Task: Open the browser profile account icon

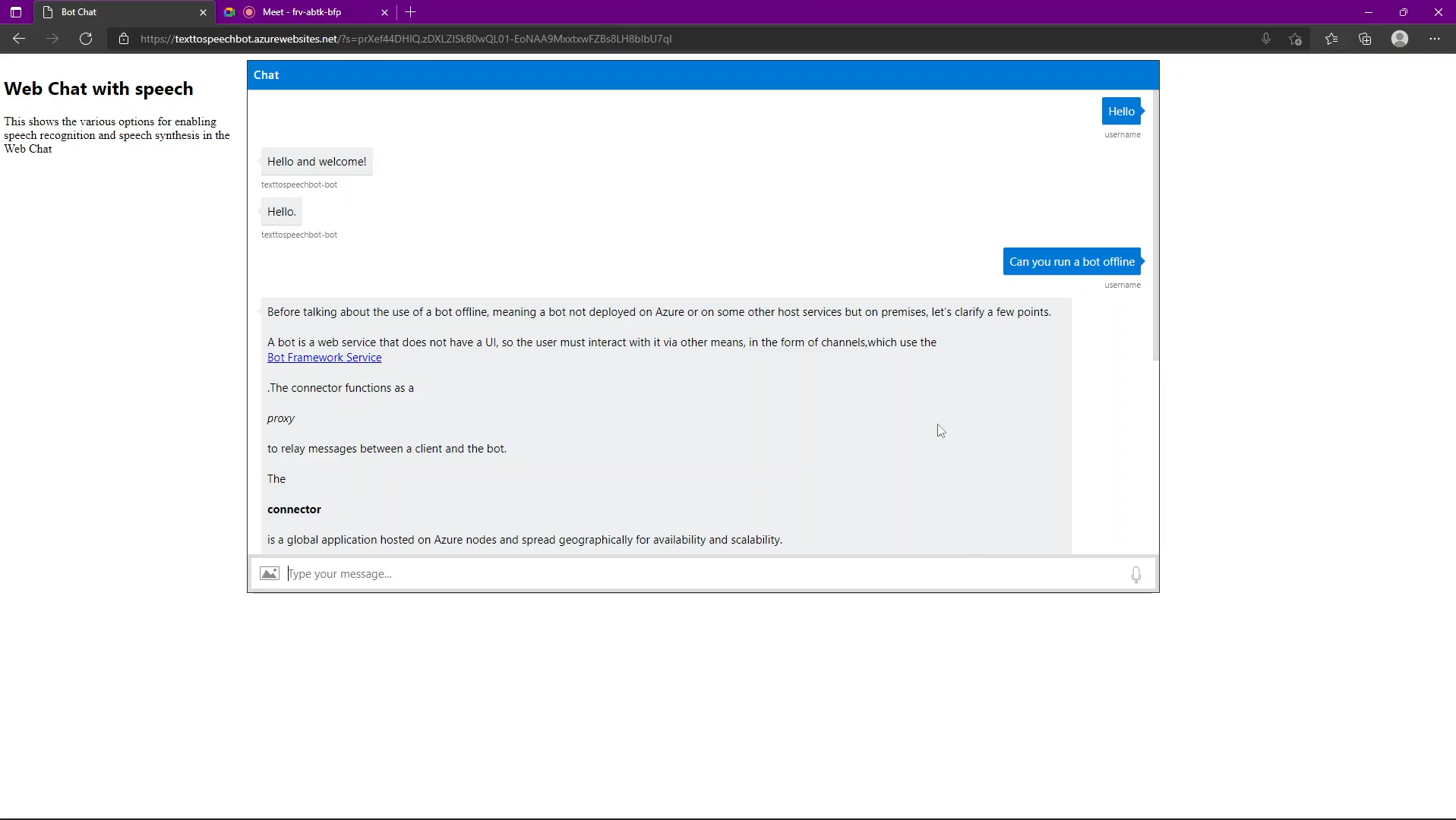Action: point(1400,39)
